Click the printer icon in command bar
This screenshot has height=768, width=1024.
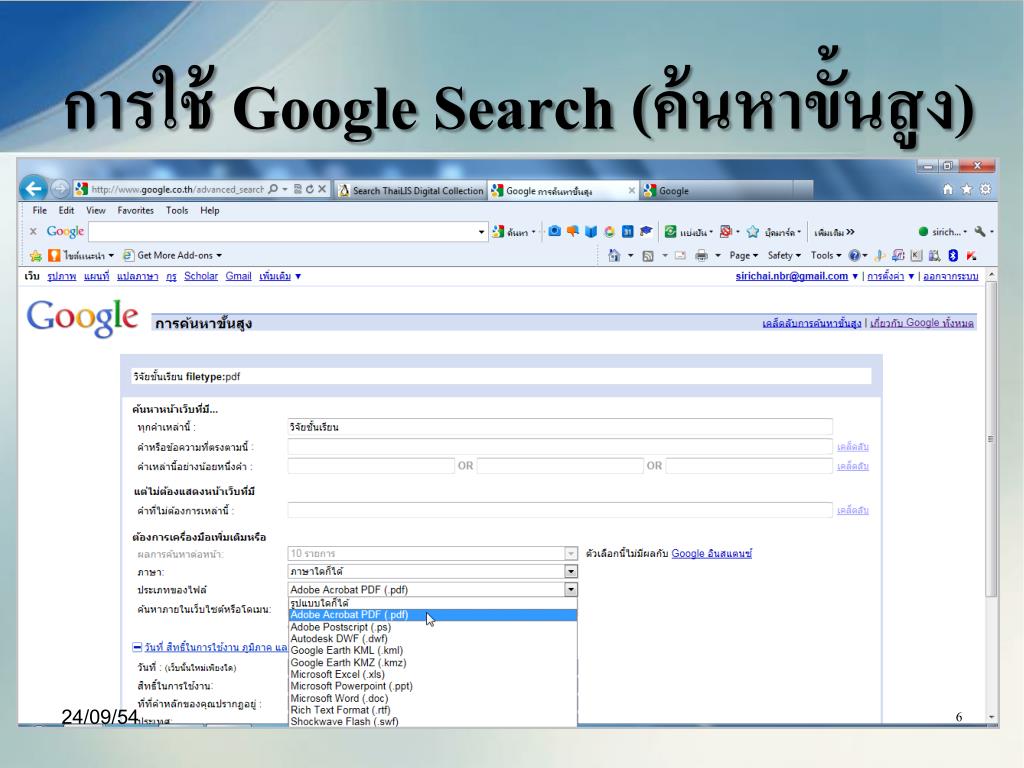click(x=701, y=255)
